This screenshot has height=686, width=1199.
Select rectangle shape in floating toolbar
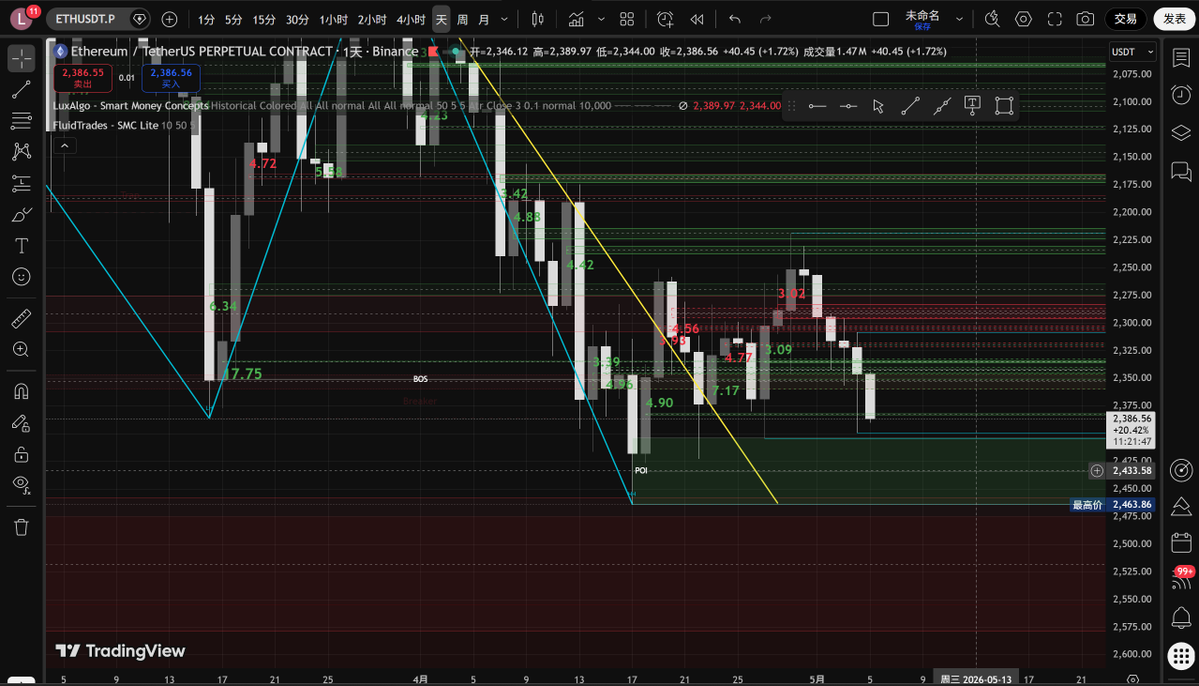1004,106
